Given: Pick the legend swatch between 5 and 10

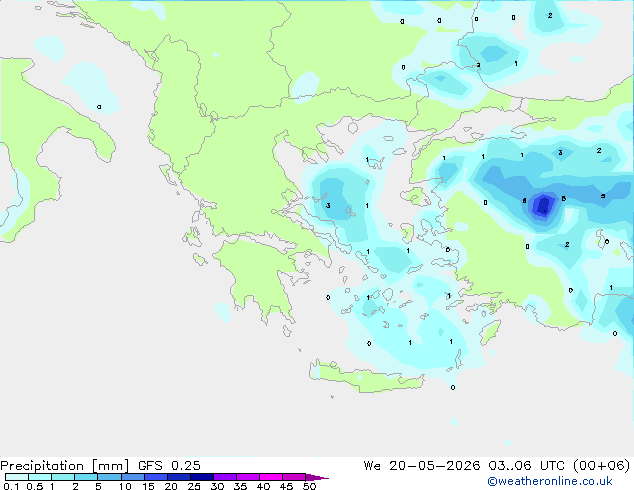Looking at the screenshot, I should click(109, 477).
